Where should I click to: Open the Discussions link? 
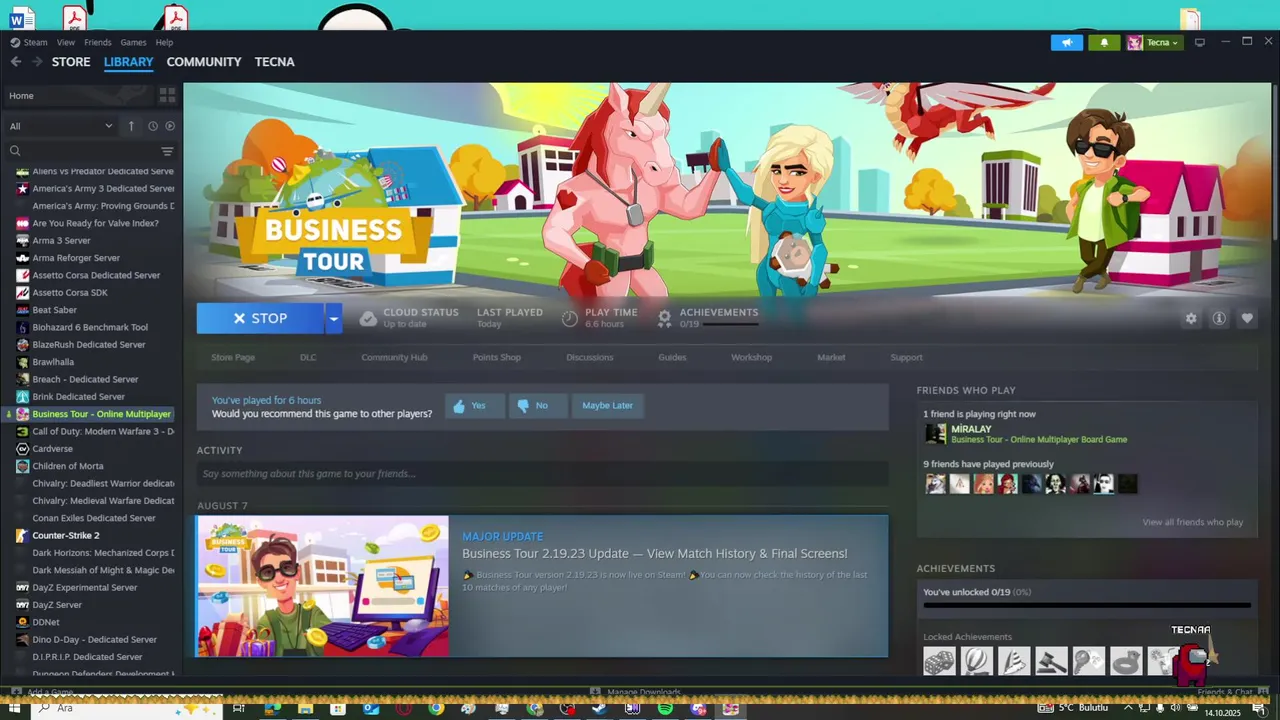click(590, 357)
